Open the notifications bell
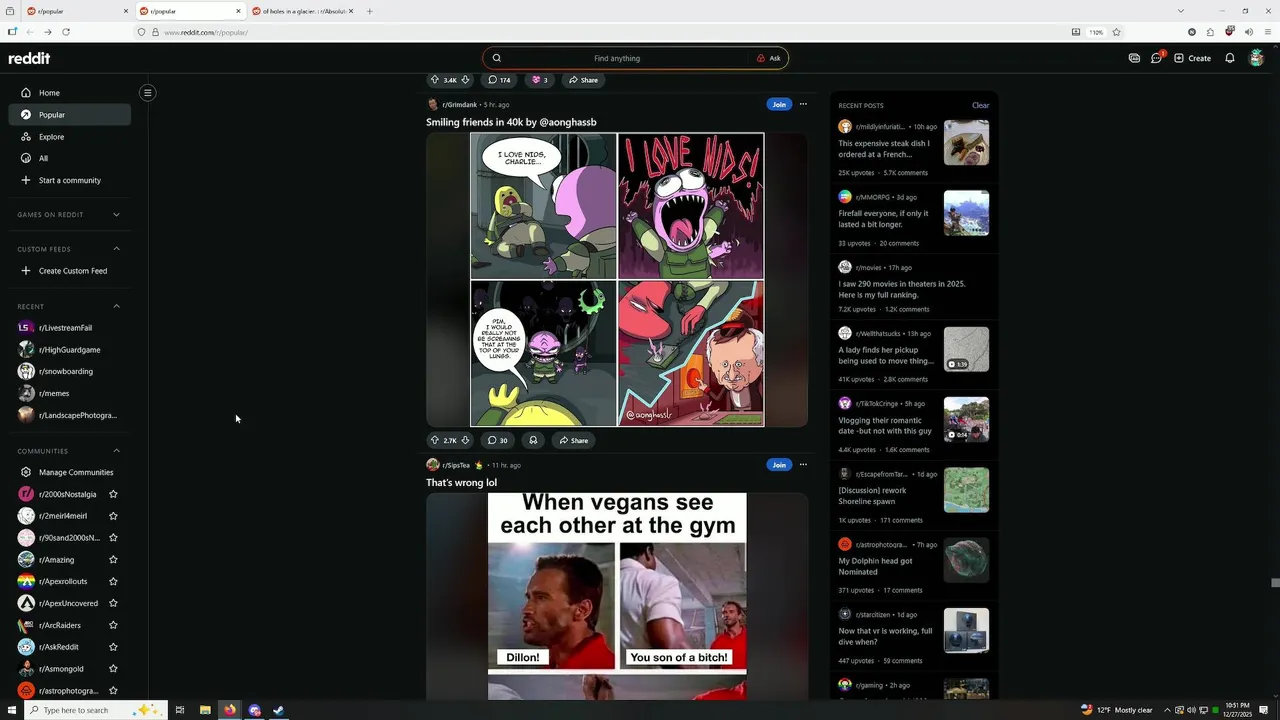 coord(1230,58)
